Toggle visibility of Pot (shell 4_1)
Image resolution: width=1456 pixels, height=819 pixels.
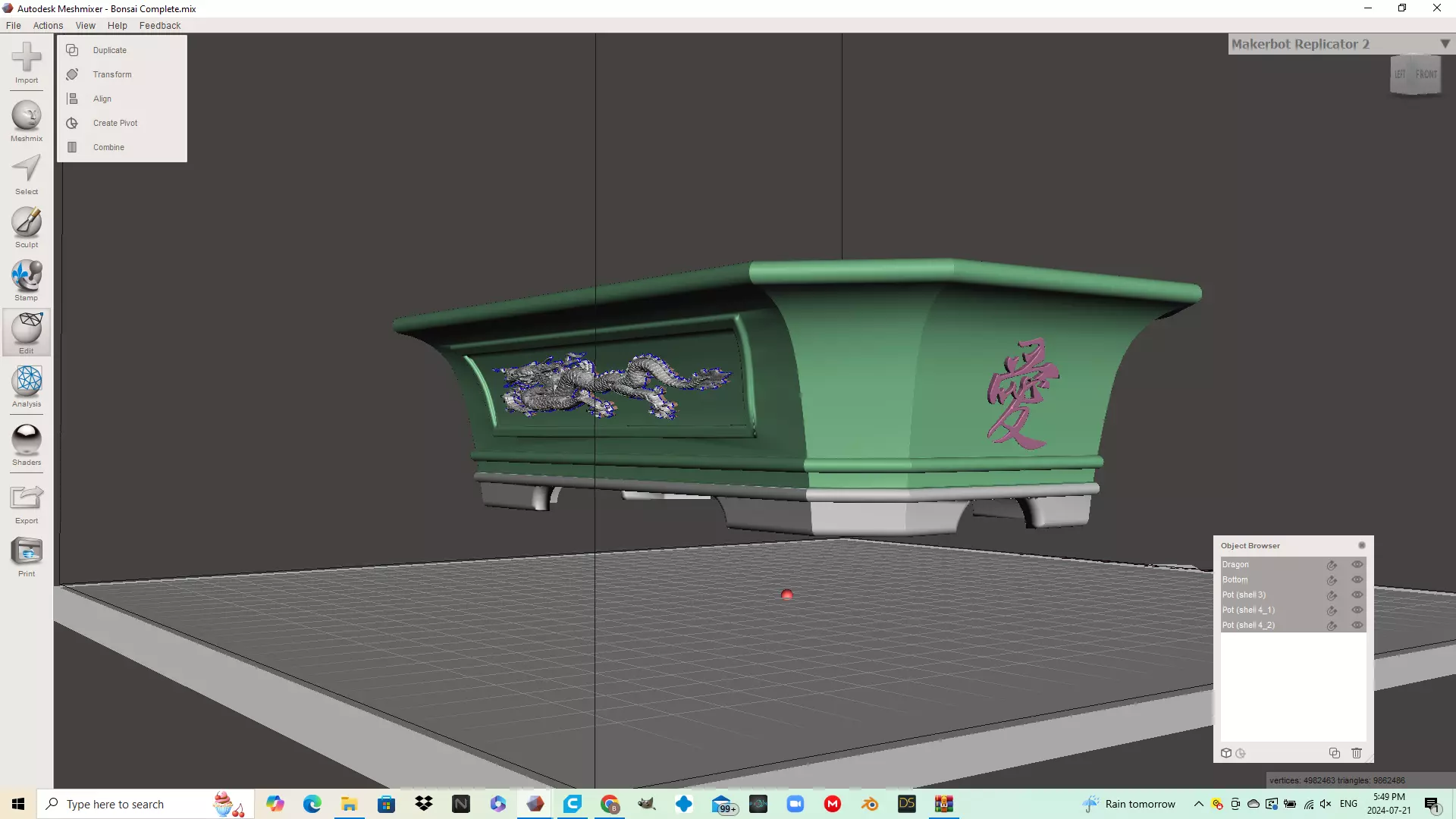tap(1357, 610)
